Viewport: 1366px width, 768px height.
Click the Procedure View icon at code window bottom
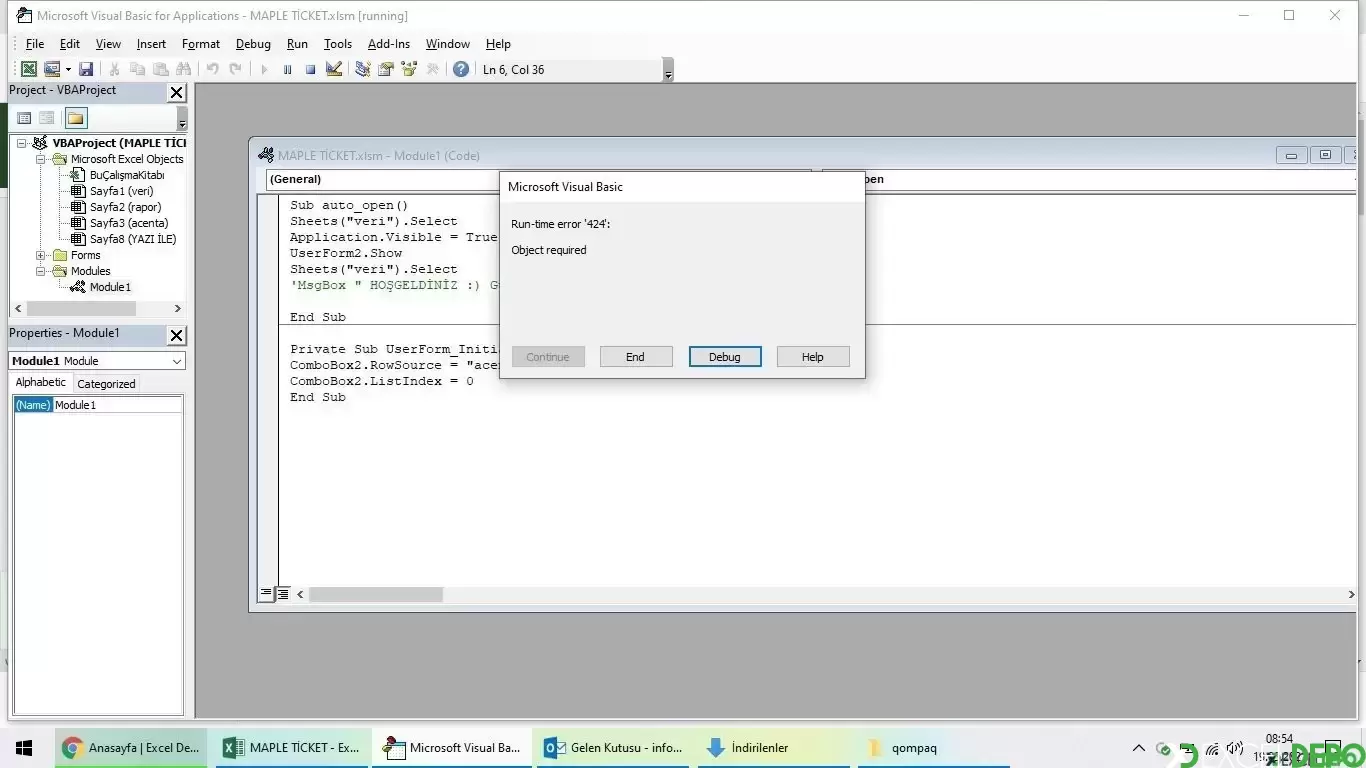266,594
